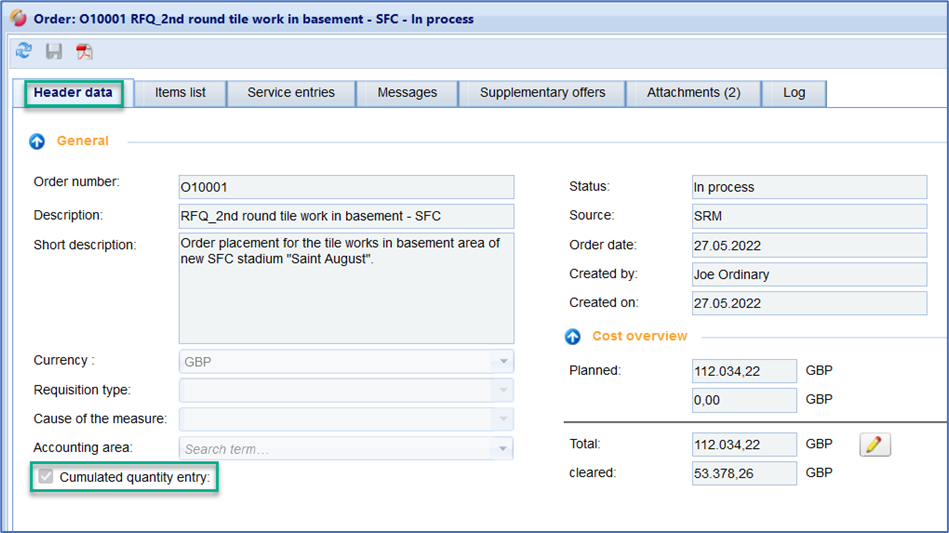Click the Order number field
The height and width of the screenshot is (533, 949).
[345, 187]
